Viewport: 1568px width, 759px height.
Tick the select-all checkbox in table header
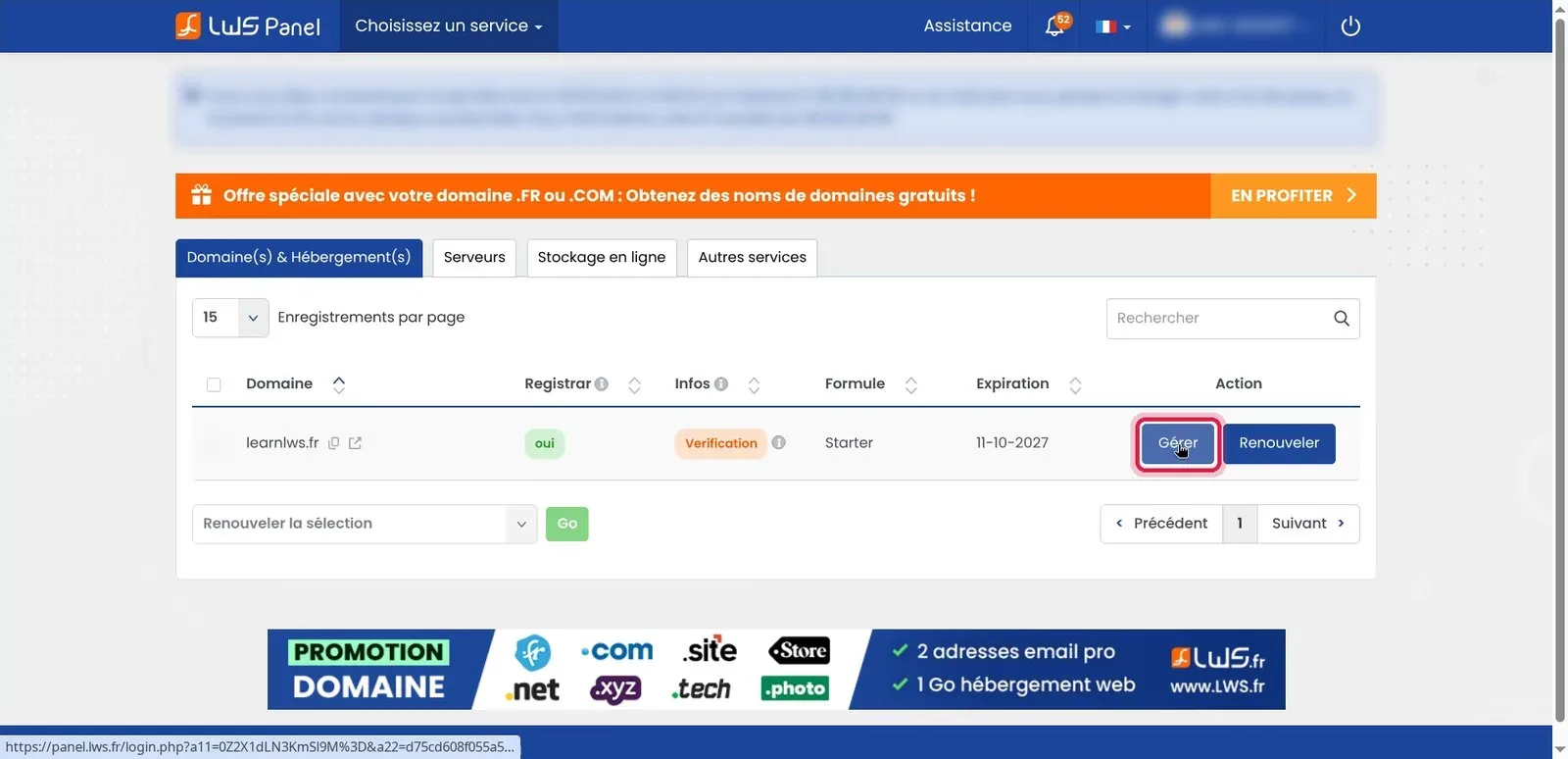214,384
